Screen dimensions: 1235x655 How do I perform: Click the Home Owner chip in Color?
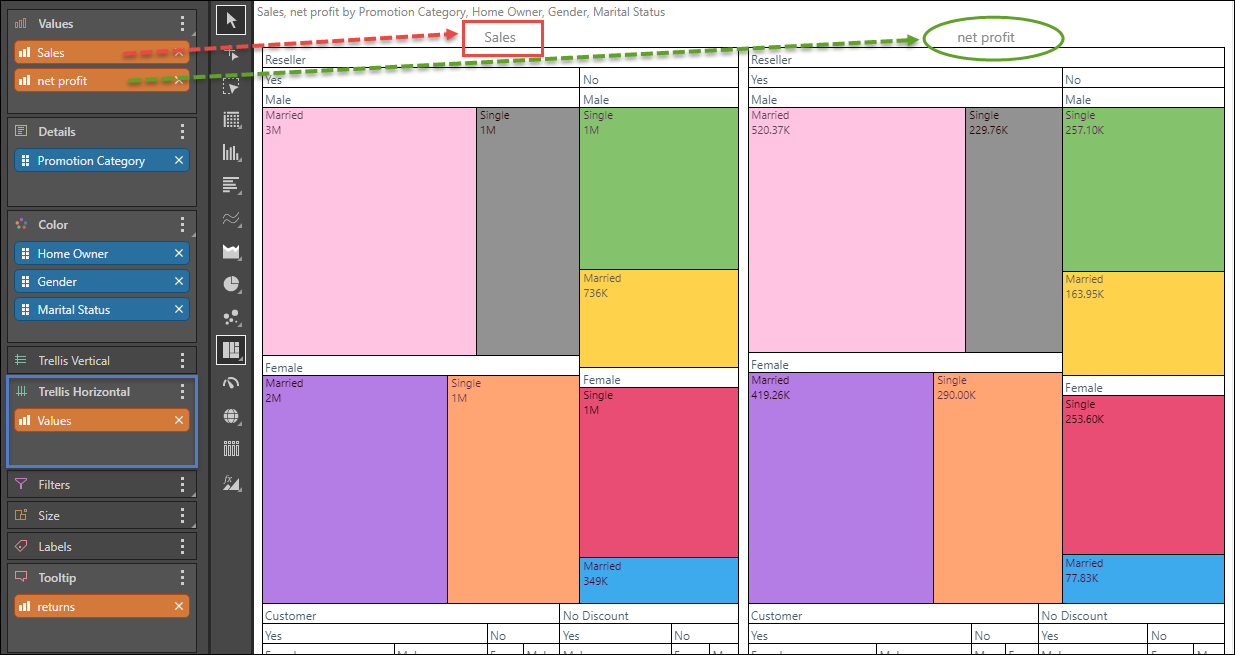click(102, 254)
